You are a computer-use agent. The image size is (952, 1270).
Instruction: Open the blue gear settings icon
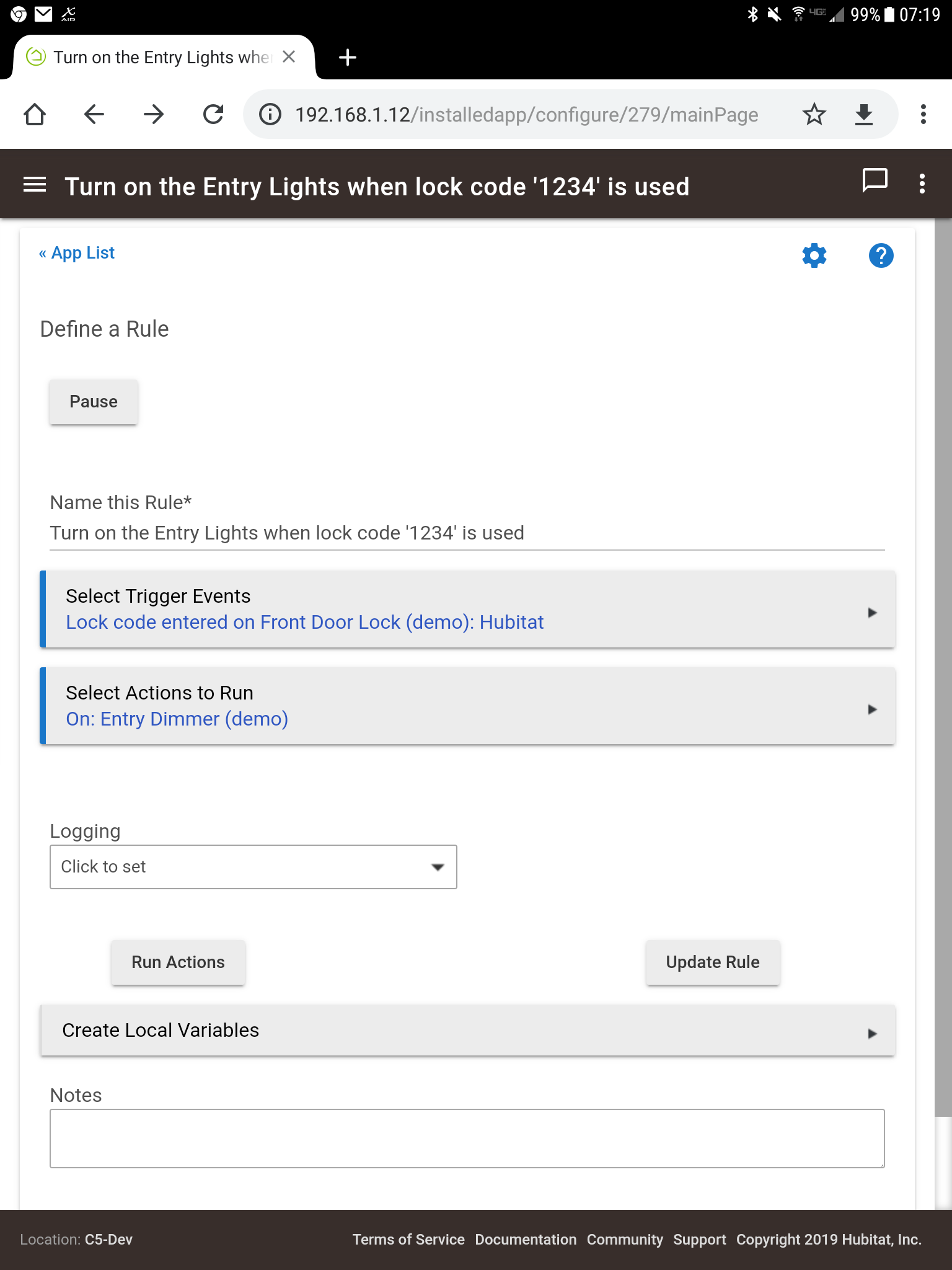[x=814, y=255]
